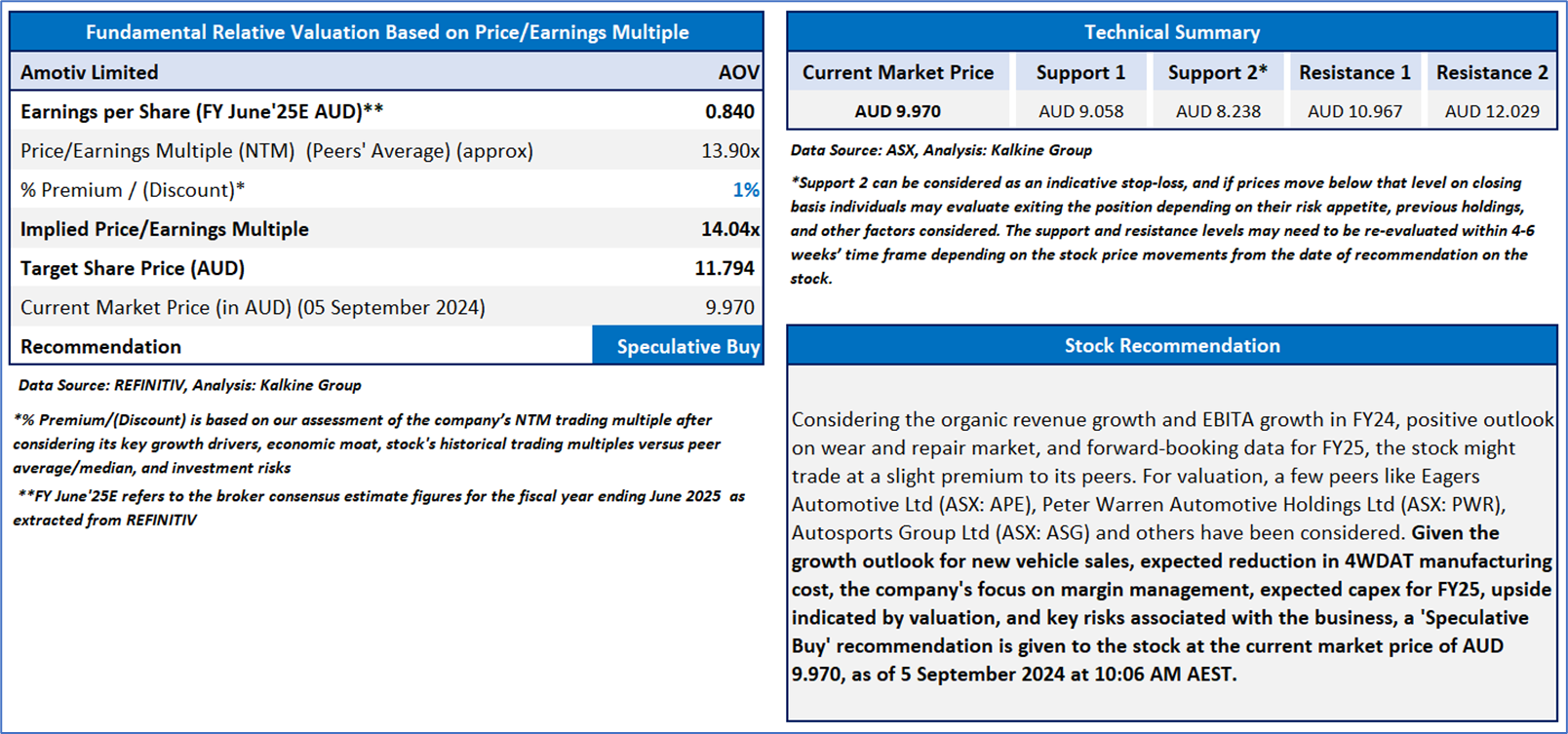Viewport: 1568px width, 734px height.
Task: Click the Support 1 column header
Action: point(1080,72)
